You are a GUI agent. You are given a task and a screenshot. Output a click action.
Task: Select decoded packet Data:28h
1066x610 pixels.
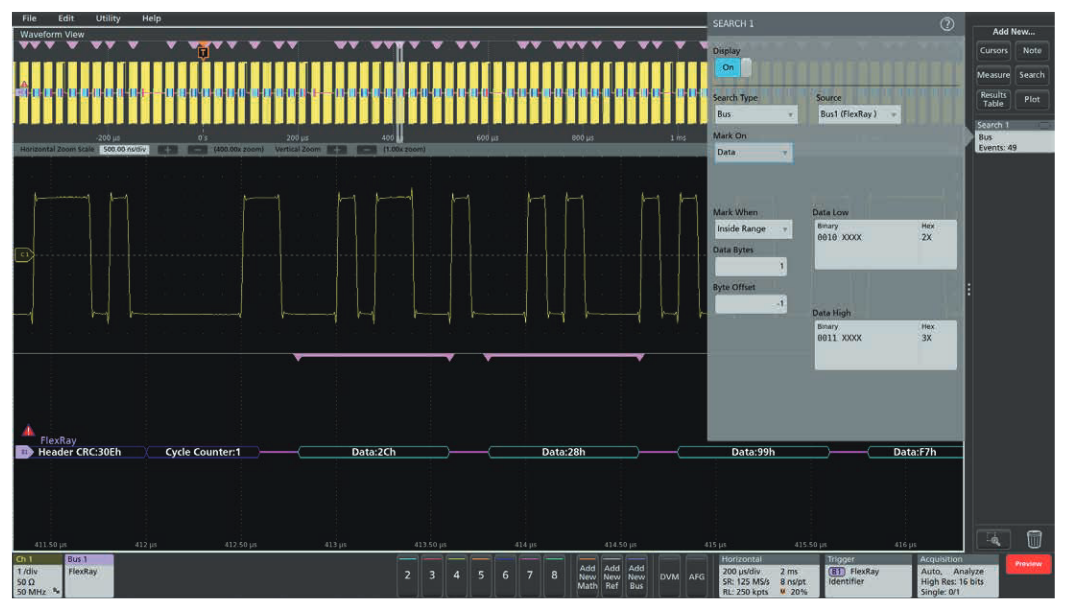pos(563,452)
